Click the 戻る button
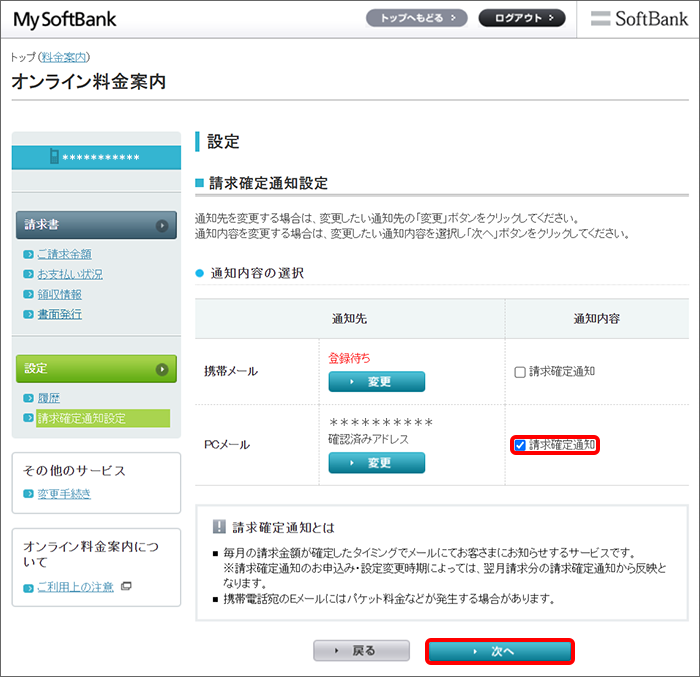The height and width of the screenshot is (677, 700). coord(362,651)
